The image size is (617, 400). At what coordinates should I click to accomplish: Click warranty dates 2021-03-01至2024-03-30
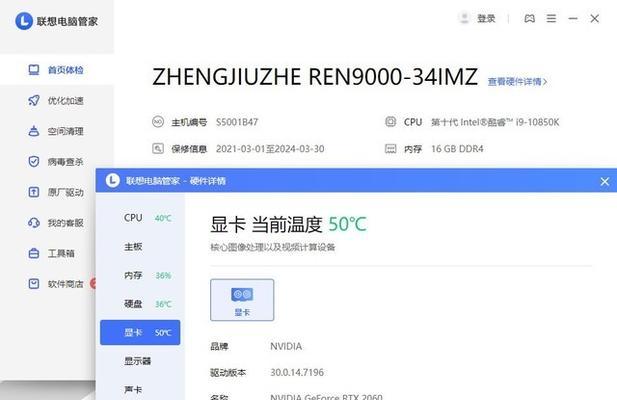[270, 149]
